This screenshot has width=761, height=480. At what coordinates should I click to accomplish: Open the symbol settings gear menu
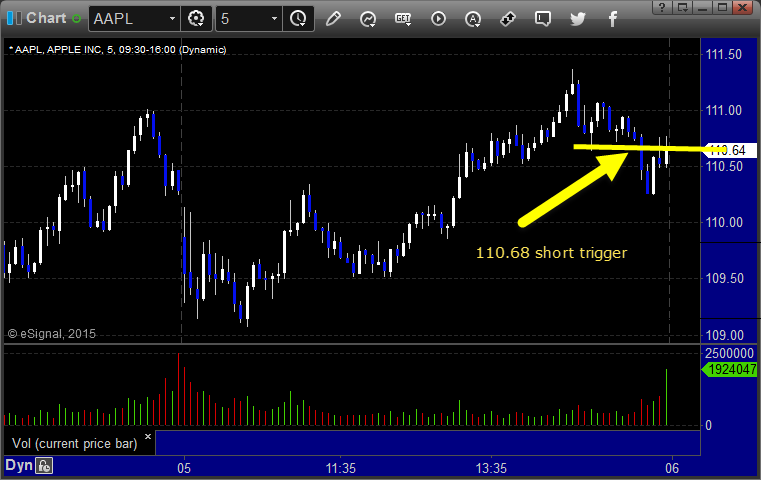(x=196, y=19)
